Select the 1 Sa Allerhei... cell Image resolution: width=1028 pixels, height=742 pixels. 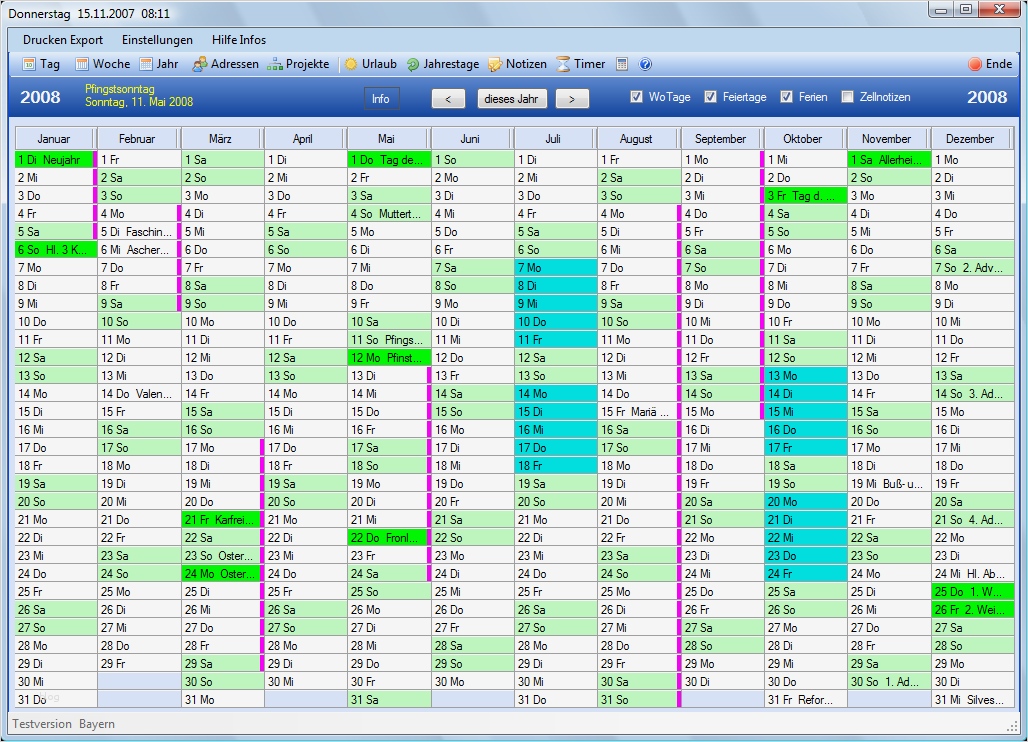889,159
